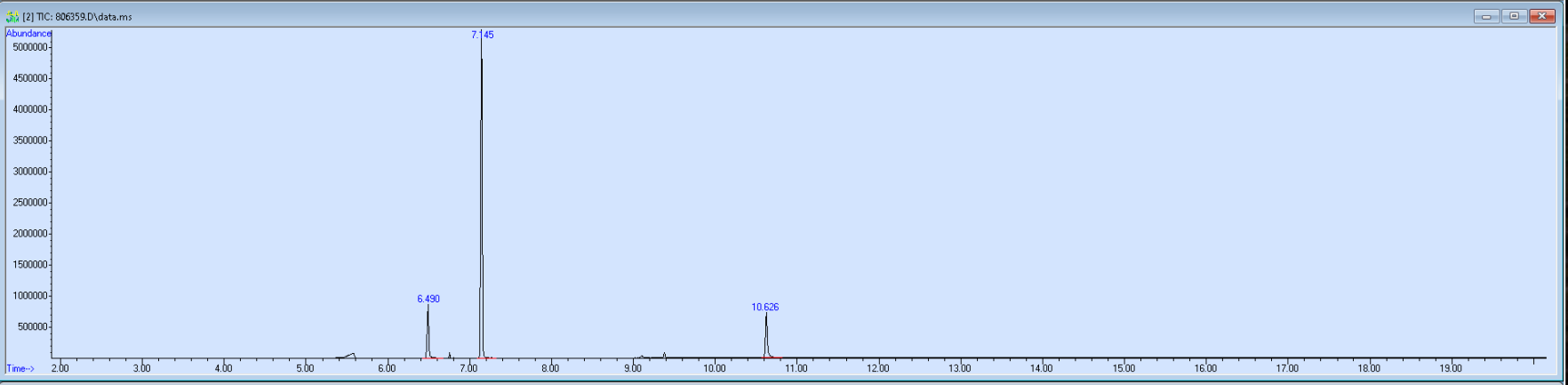Click the Abundance axis label
This screenshot has width=1568, height=385.
28,34
